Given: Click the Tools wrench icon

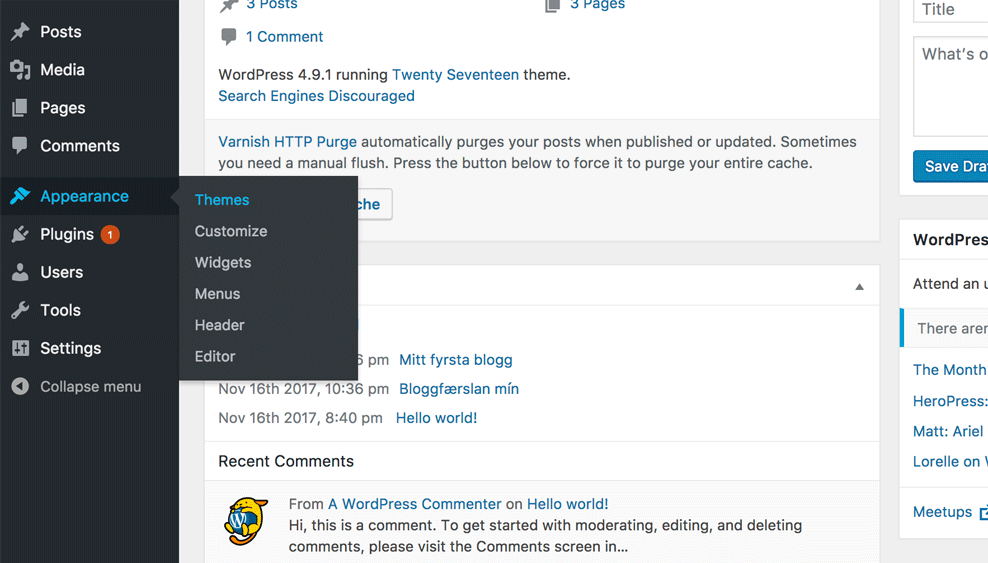Looking at the screenshot, I should (20, 310).
